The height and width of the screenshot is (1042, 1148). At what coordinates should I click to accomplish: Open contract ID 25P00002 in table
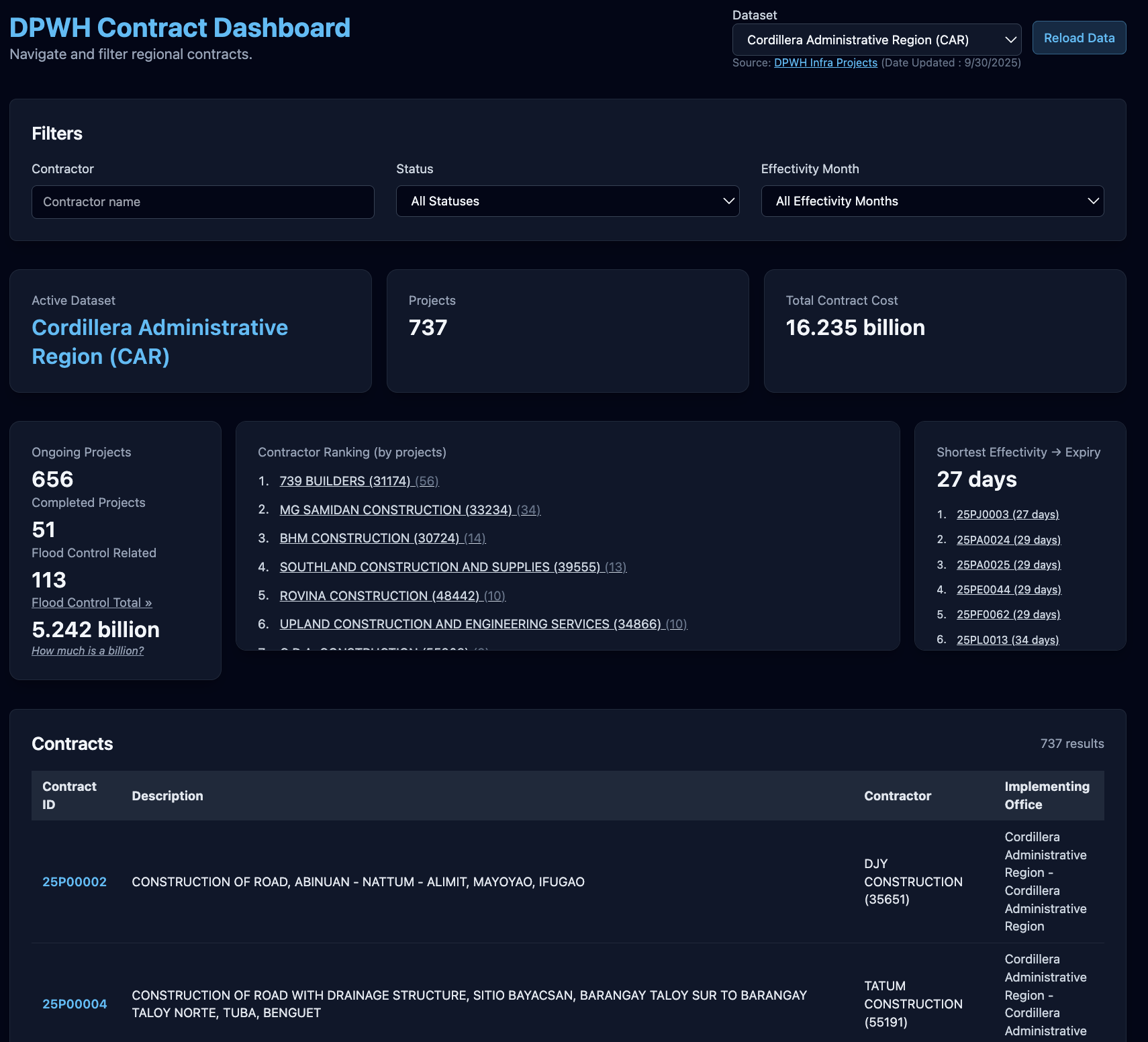coord(75,882)
